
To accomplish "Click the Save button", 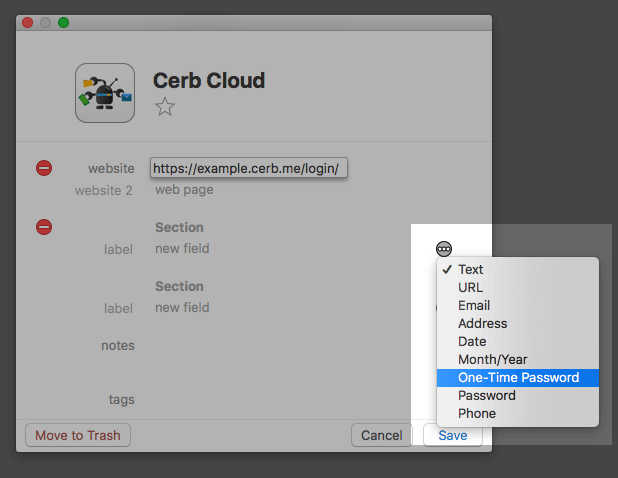I will pos(453,435).
